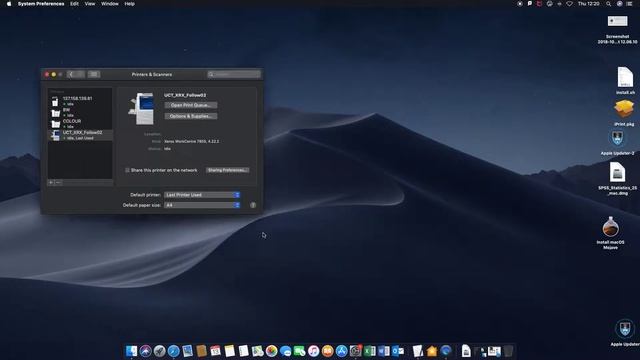The width and height of the screenshot is (640, 360).
Task: Open blue Messages bubble in dock
Action: [x=285, y=351]
